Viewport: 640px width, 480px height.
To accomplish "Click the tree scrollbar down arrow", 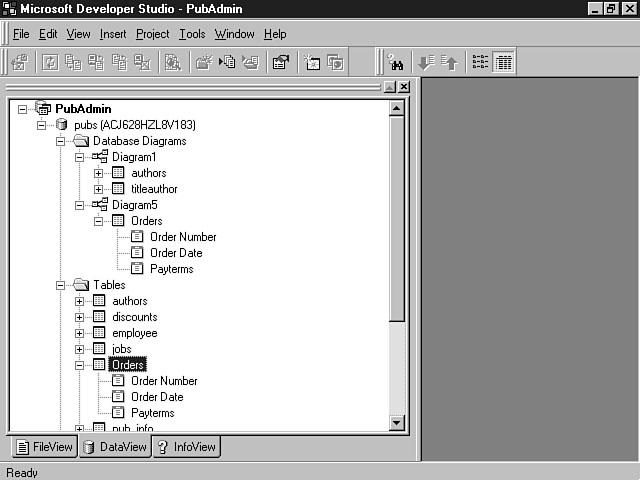I will point(396,423).
